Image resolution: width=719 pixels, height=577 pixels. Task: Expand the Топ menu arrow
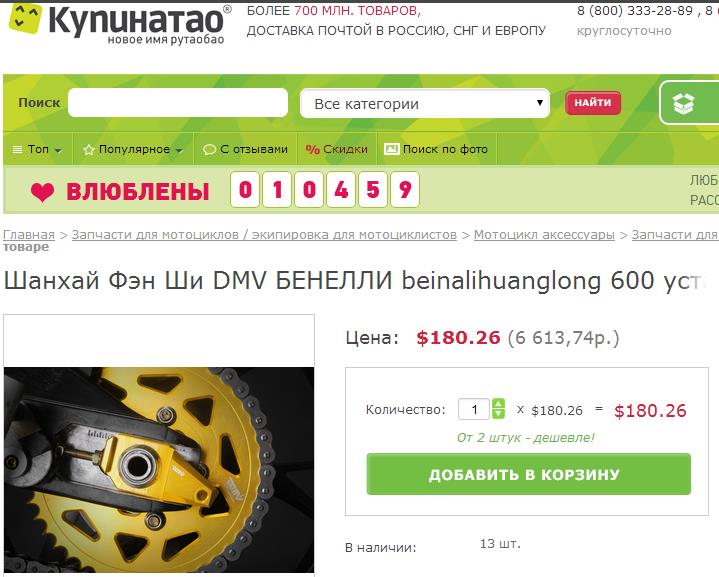tap(58, 150)
